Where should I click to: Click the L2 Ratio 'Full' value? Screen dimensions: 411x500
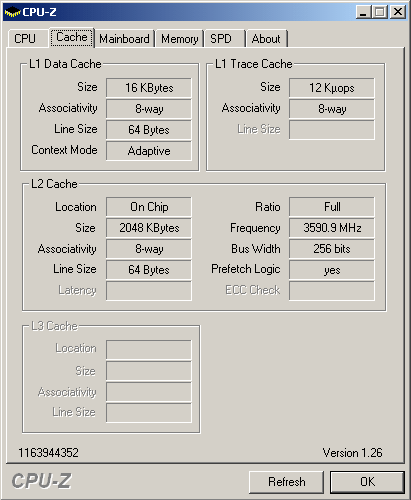tap(332, 207)
